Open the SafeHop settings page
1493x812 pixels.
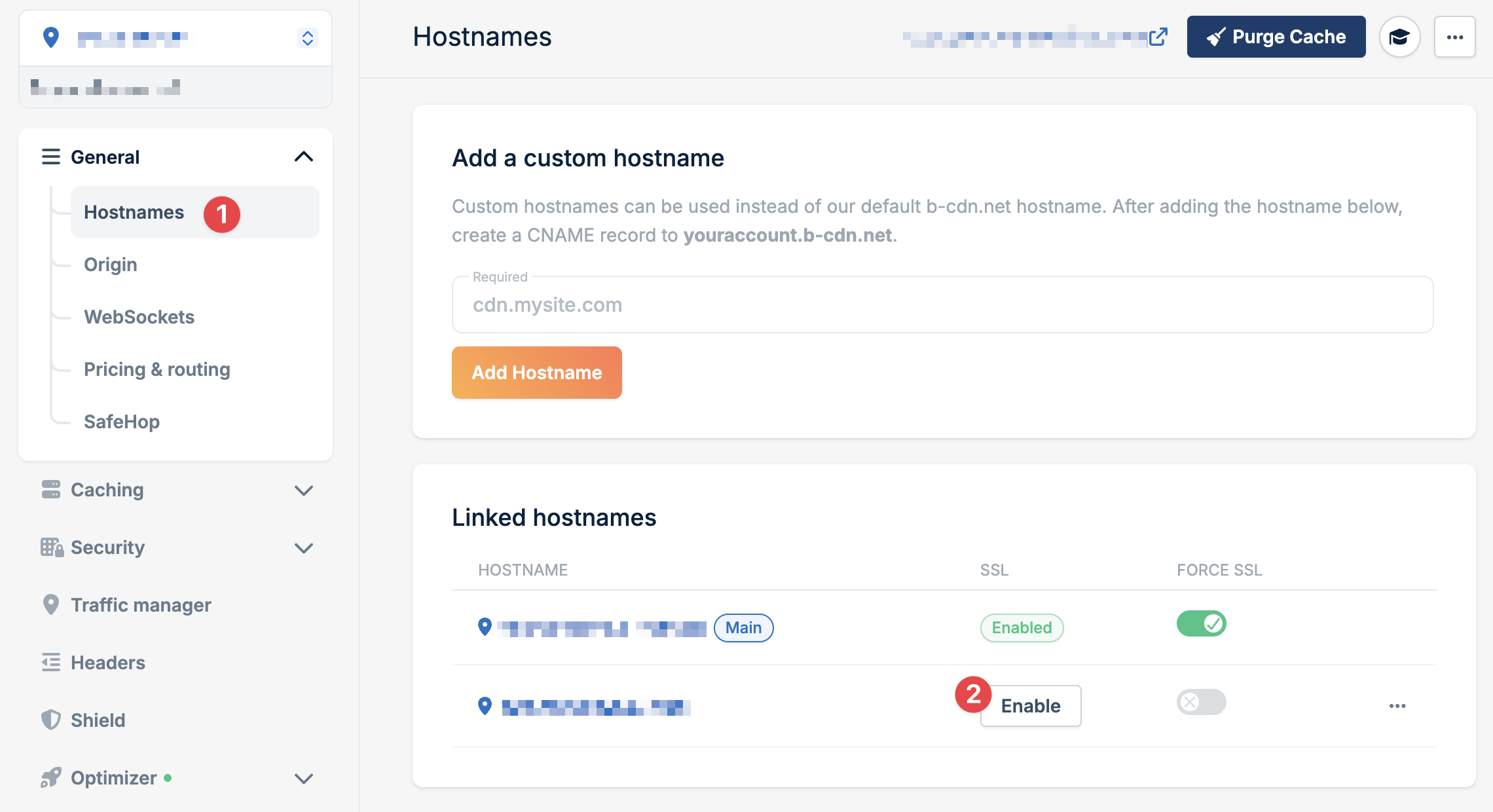coord(122,422)
